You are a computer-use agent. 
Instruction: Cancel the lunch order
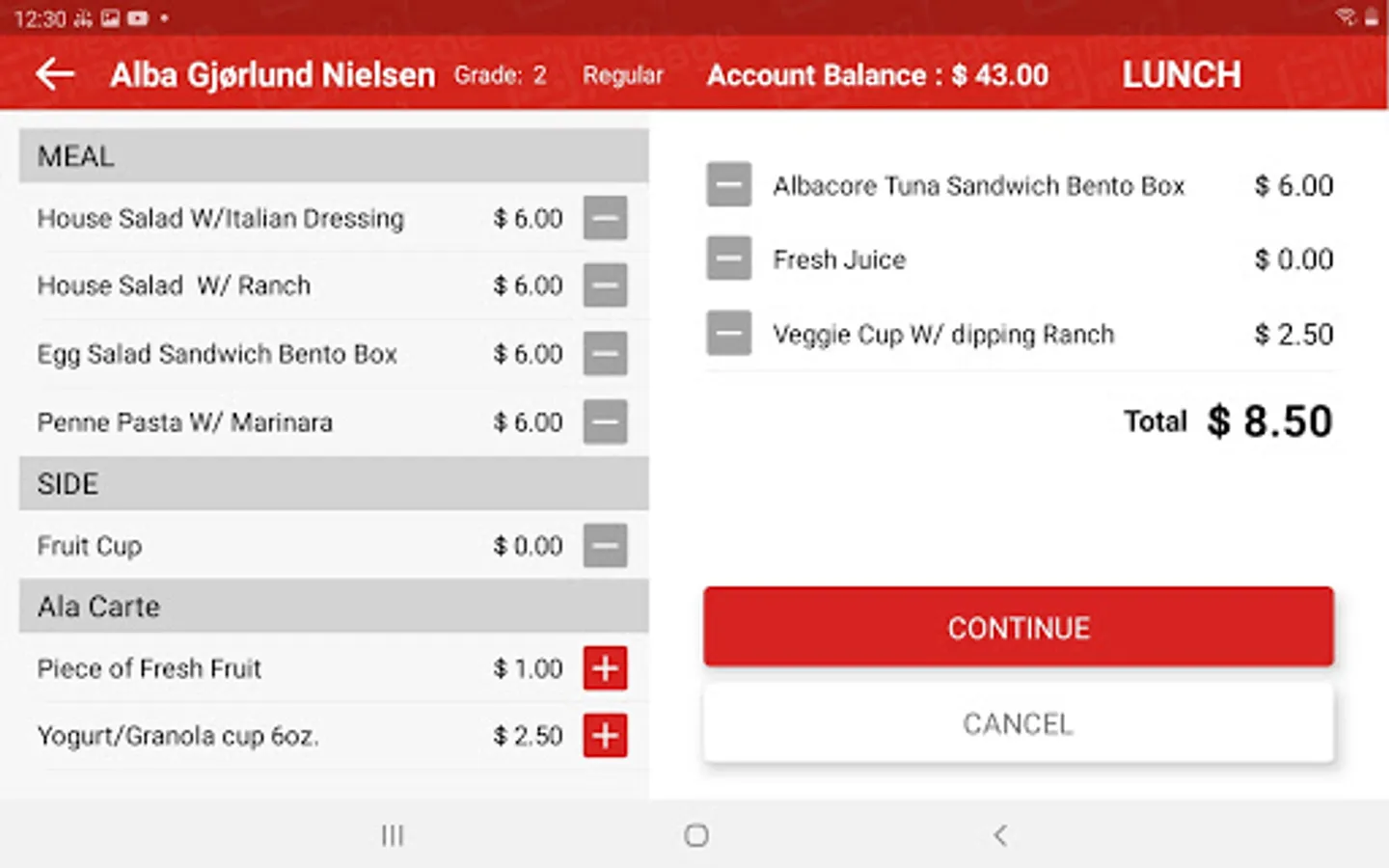[x=1018, y=723]
